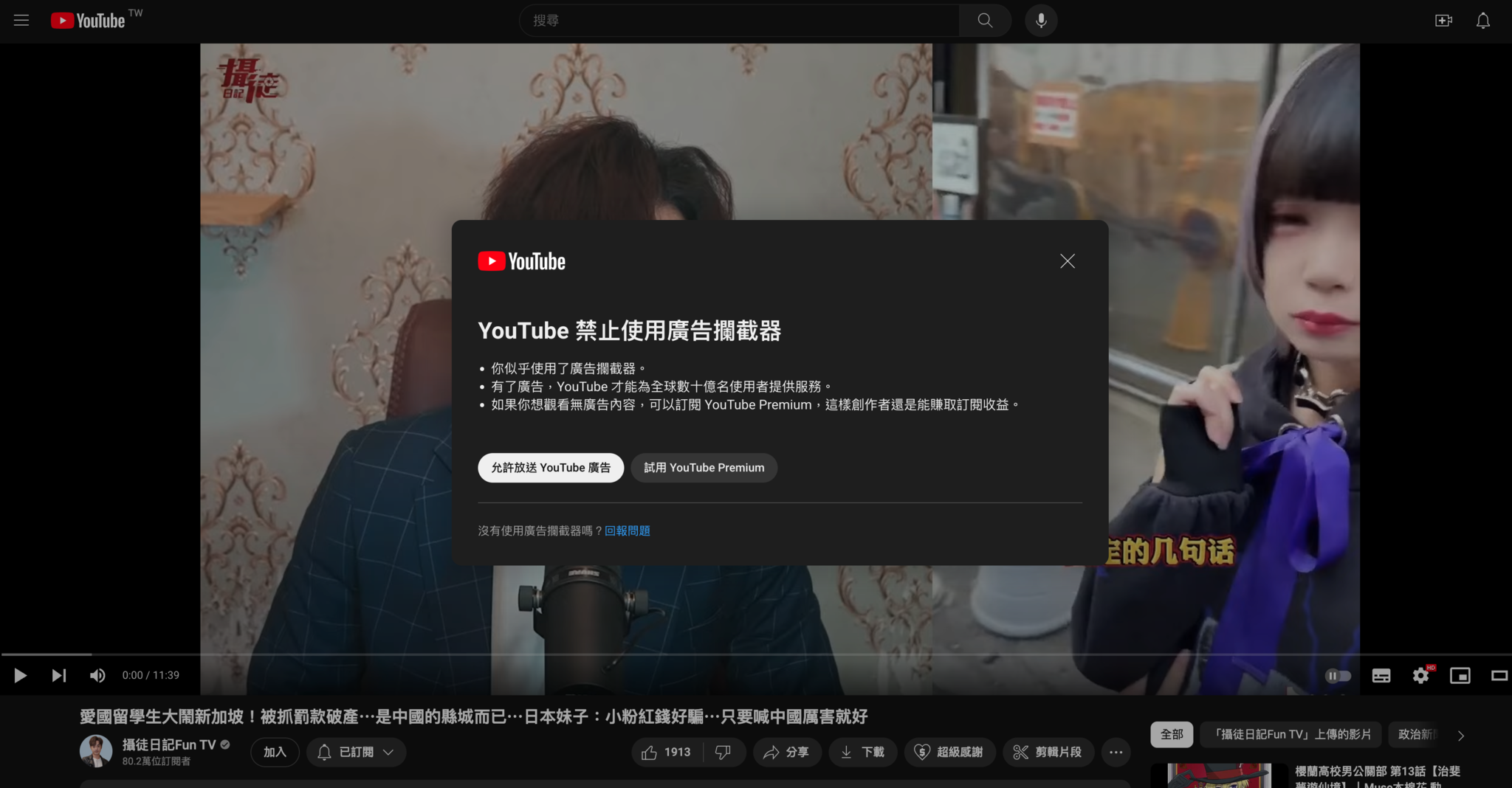Toggle subtitles/captions

(x=1381, y=675)
